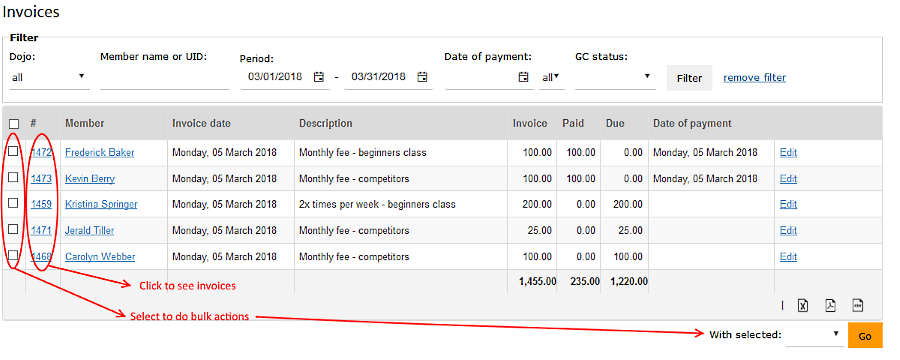Select '2x times per week - beginners class' description
This screenshot has height=360, width=900.
click(377, 204)
